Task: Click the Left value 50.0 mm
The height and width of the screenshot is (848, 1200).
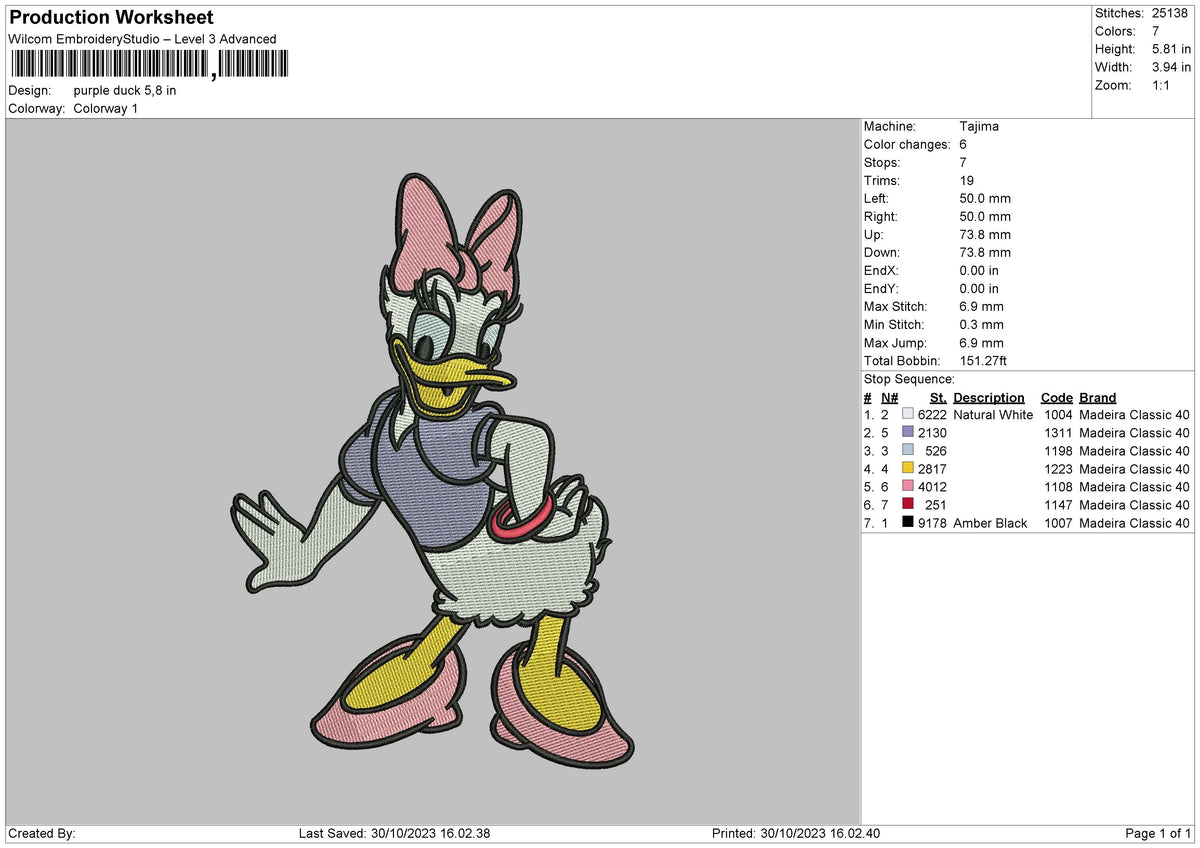Action: (x=985, y=198)
